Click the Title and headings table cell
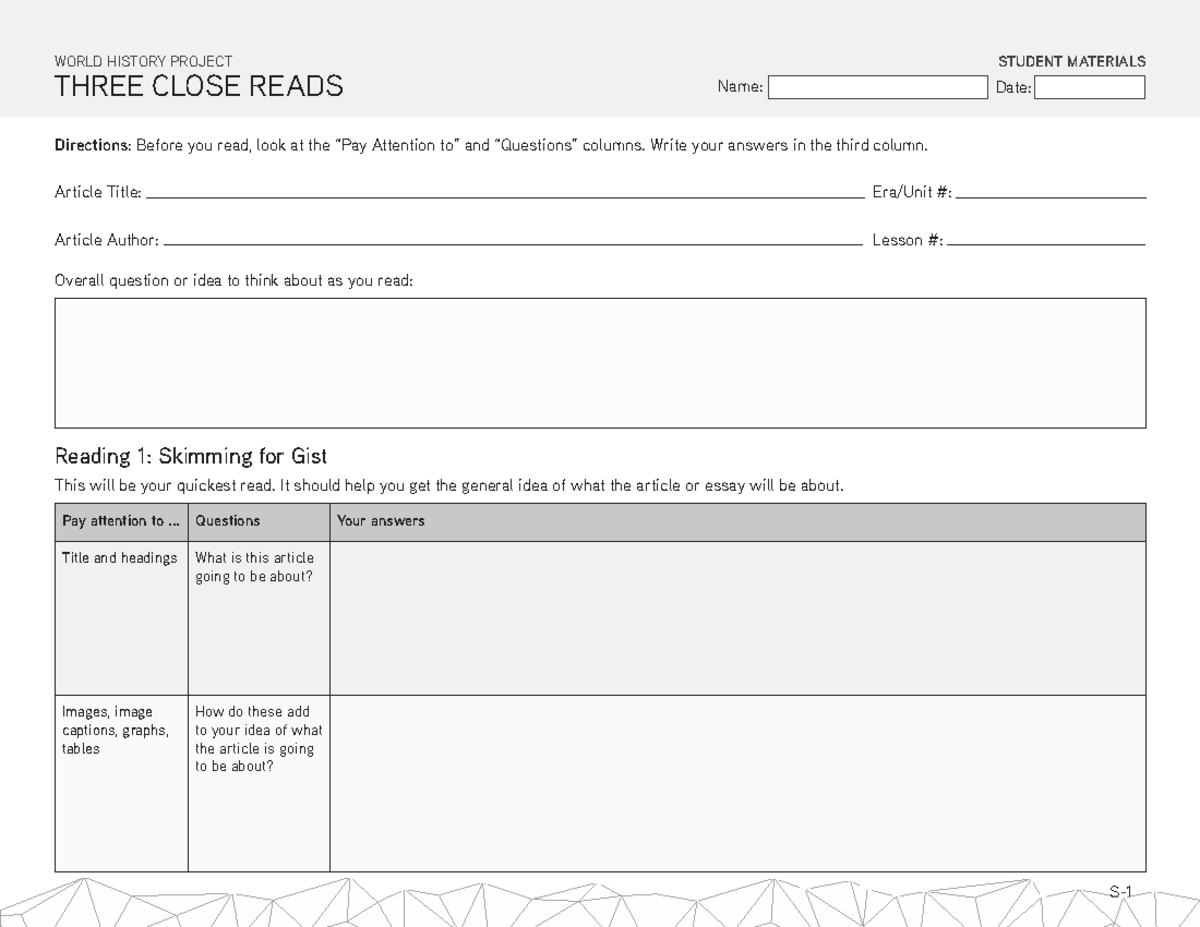This screenshot has height=927, width=1200. [113, 558]
